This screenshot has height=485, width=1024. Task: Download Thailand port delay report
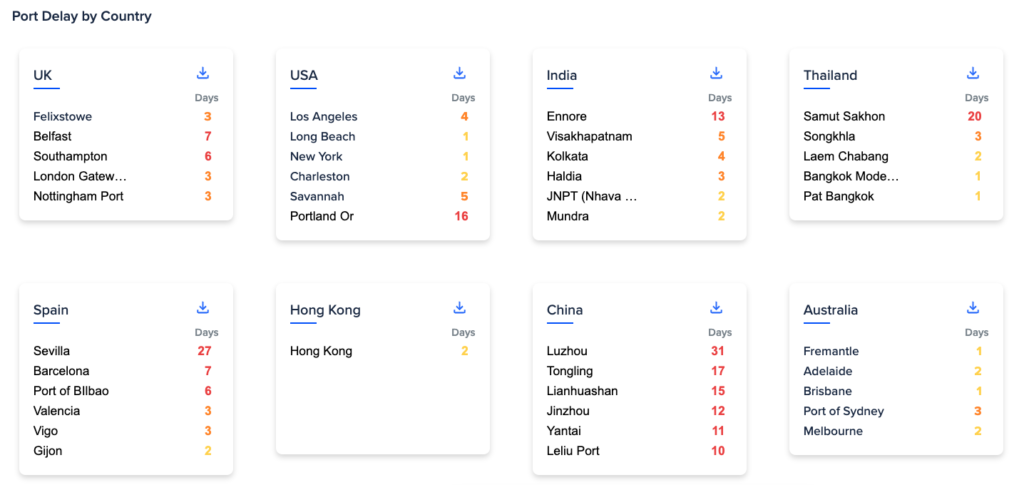tap(973, 74)
